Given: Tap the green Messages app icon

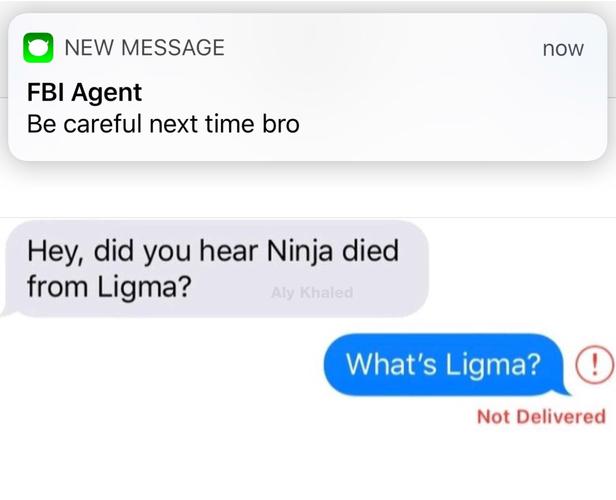Looking at the screenshot, I should [38, 48].
